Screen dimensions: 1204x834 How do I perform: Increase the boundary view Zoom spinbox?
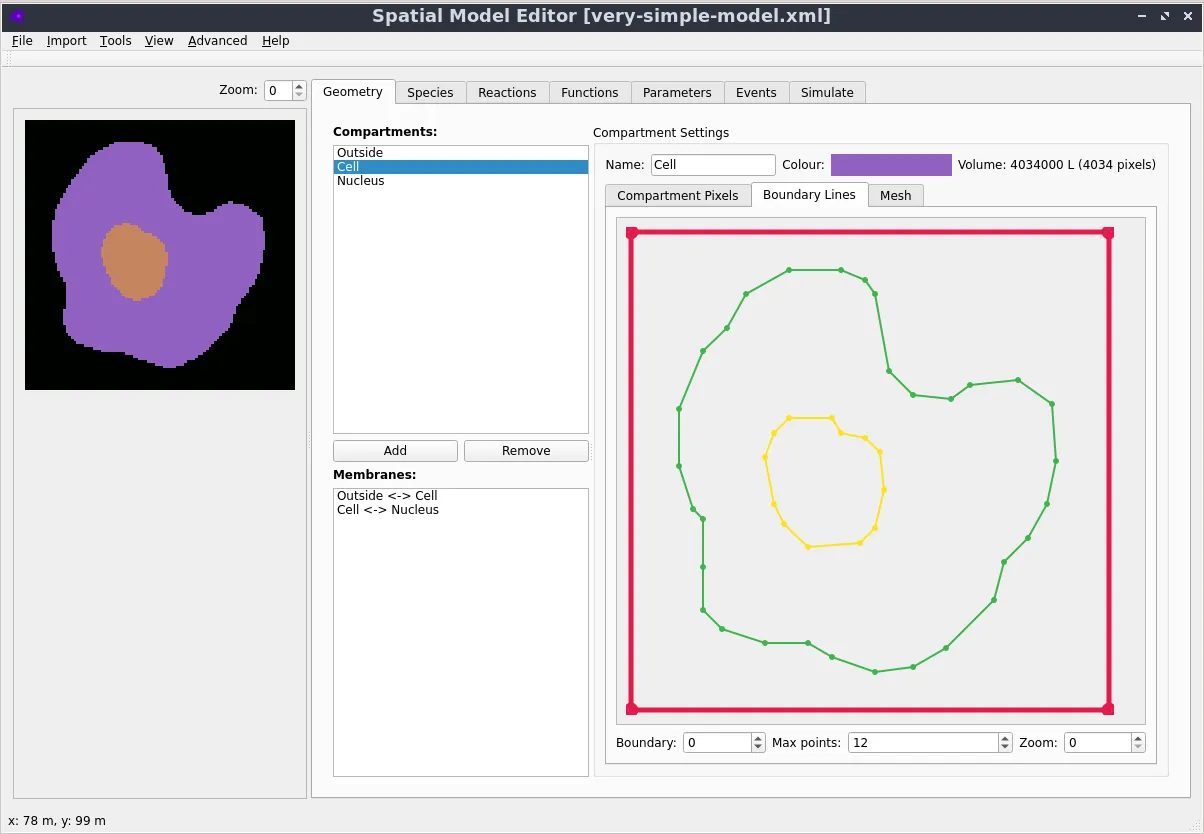(x=1138, y=738)
